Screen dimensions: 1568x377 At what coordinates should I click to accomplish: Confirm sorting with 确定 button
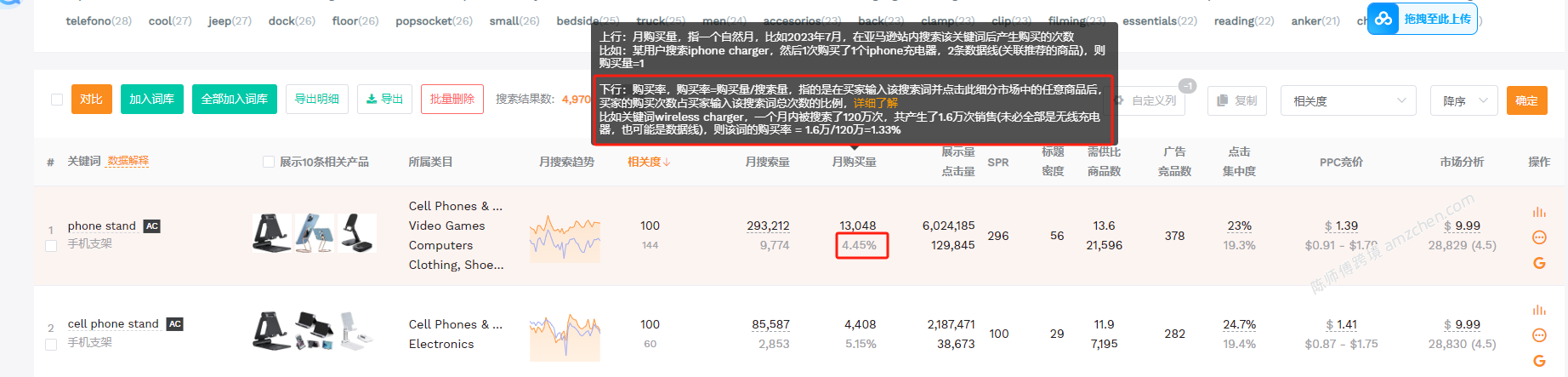1526,100
